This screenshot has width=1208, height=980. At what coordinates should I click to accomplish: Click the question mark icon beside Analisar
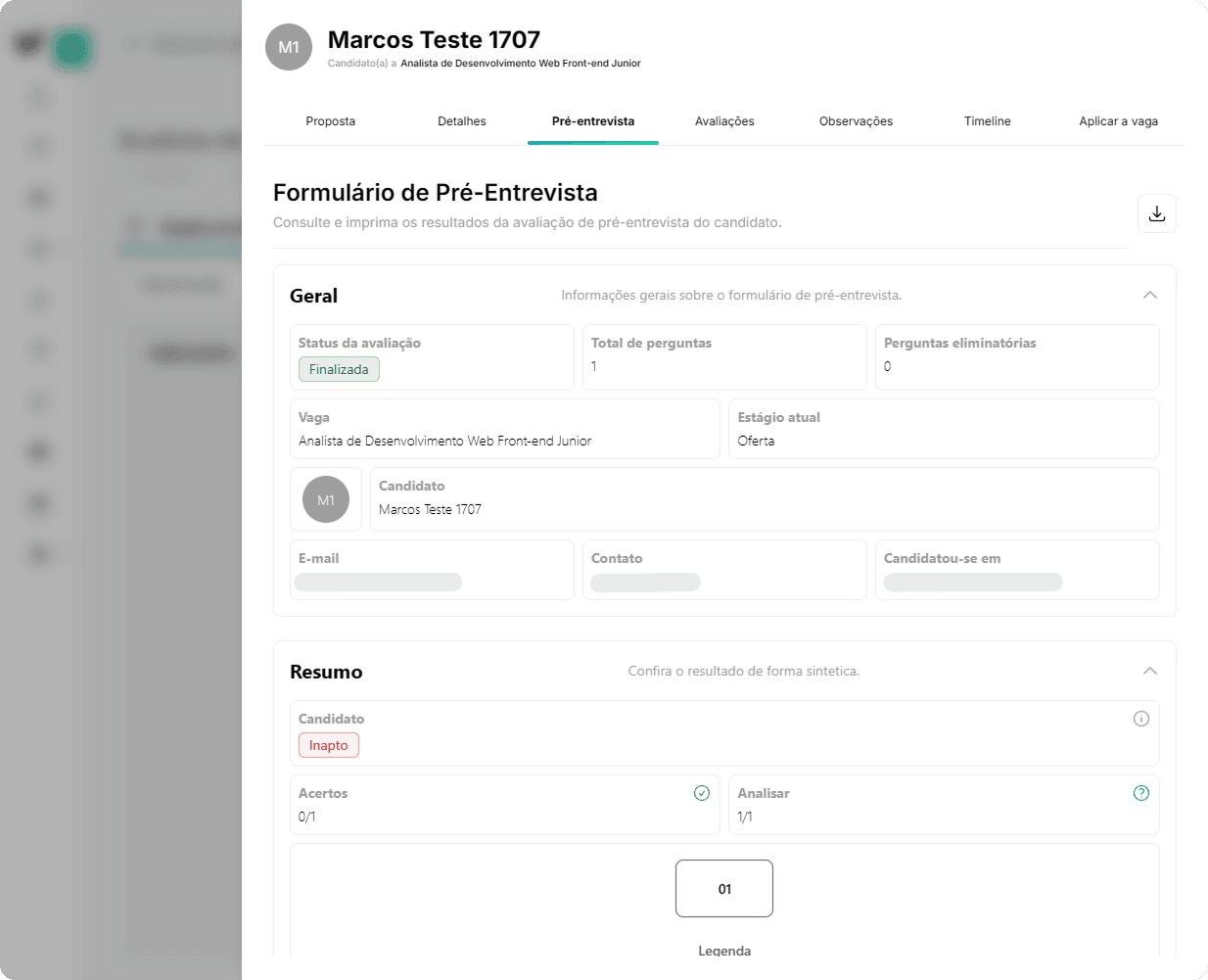[1140, 793]
